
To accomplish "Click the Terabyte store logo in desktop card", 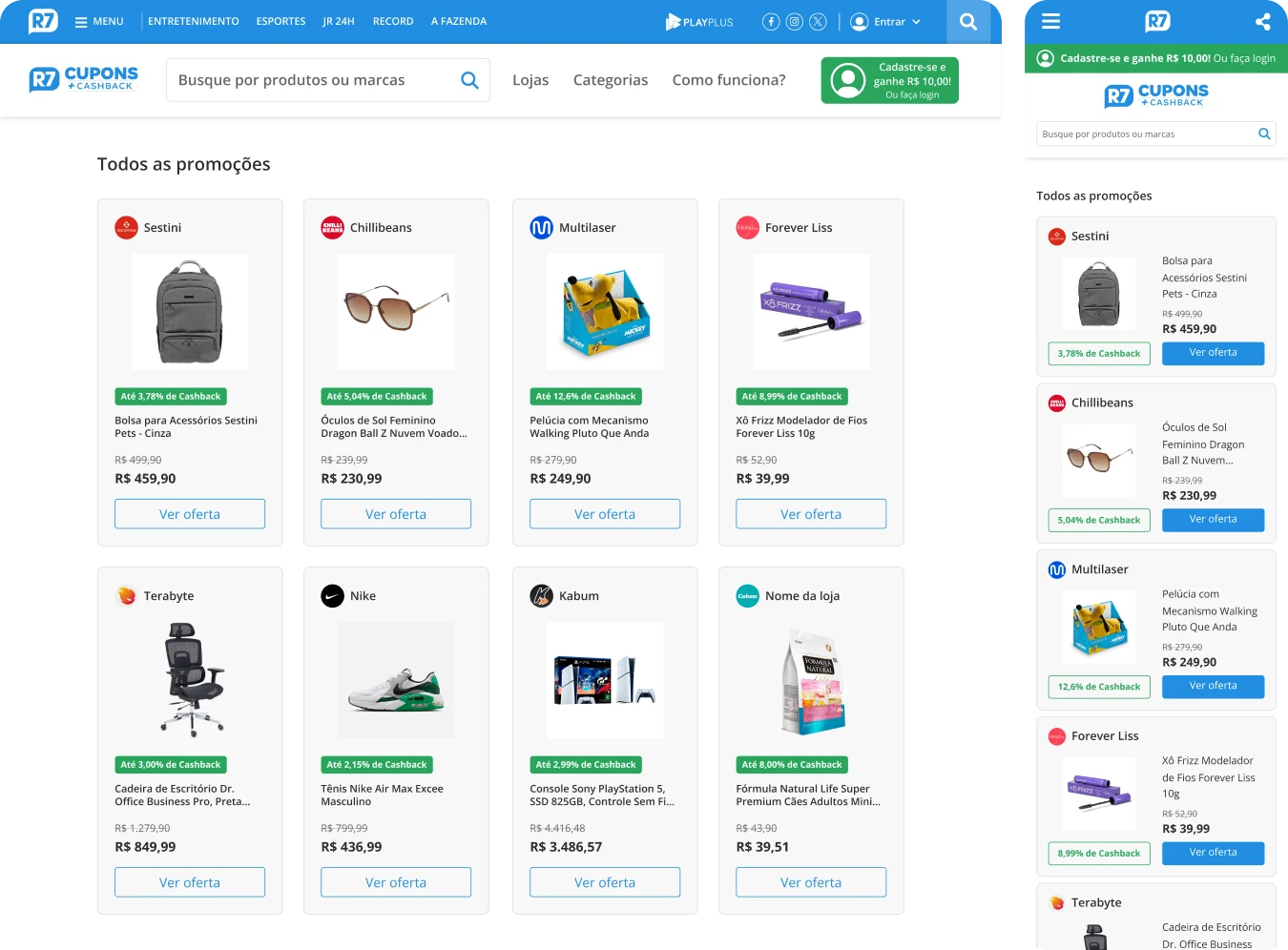I will pos(126,595).
